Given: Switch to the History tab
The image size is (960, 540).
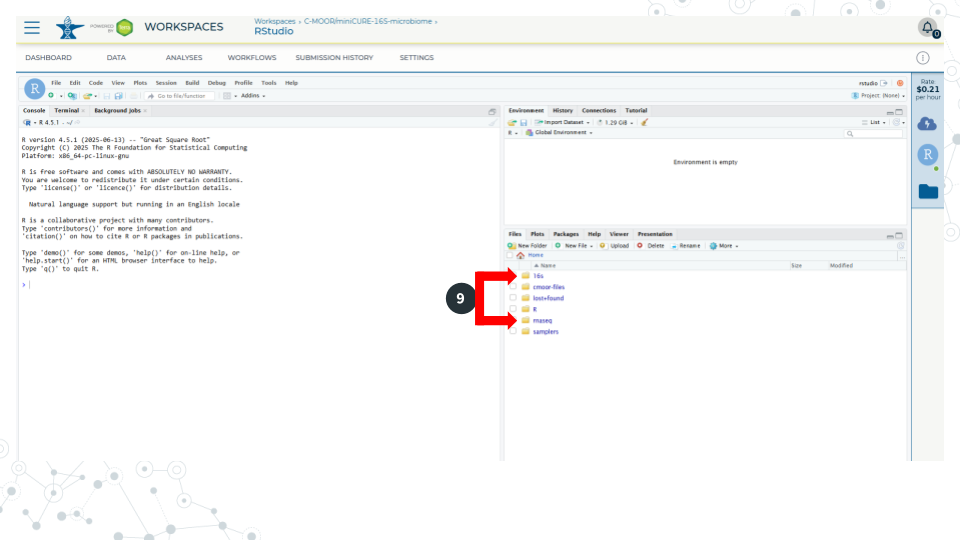Looking at the screenshot, I should coord(563,111).
